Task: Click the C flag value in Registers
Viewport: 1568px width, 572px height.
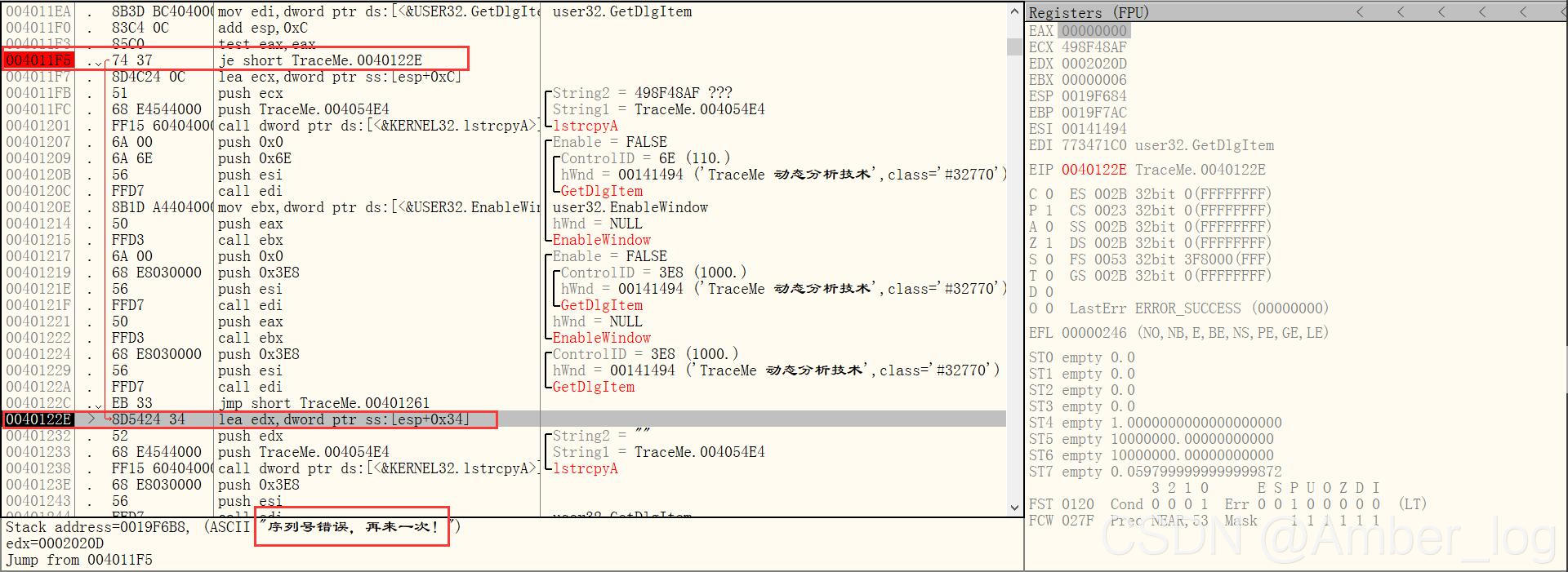Action: click(x=1049, y=194)
